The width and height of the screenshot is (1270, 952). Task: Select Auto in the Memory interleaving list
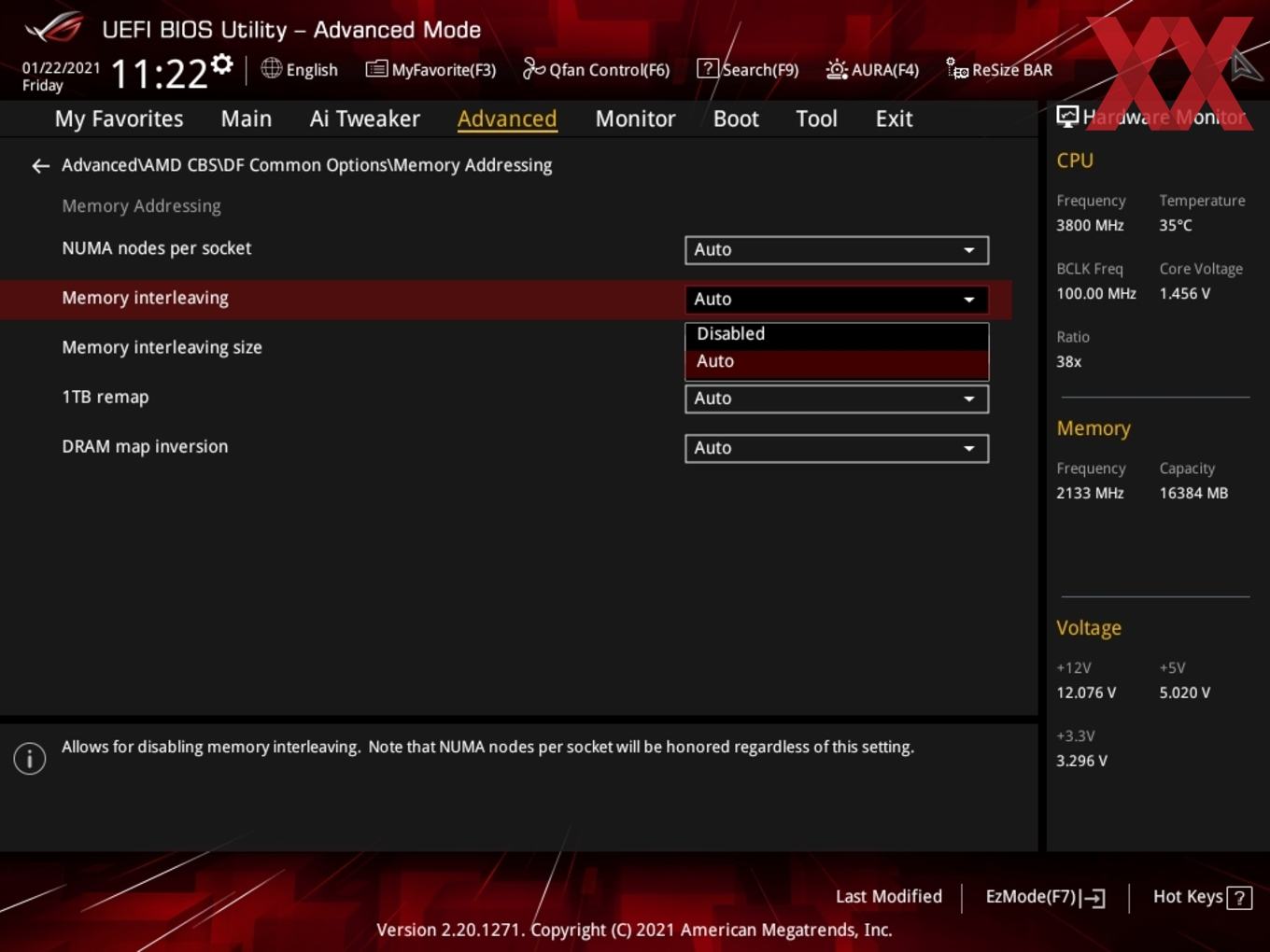coord(837,362)
